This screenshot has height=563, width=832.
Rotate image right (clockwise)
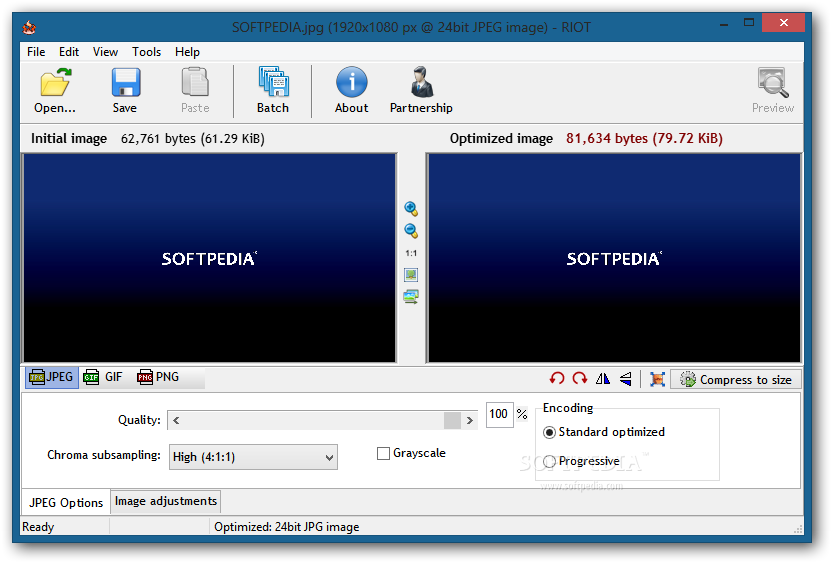579,378
